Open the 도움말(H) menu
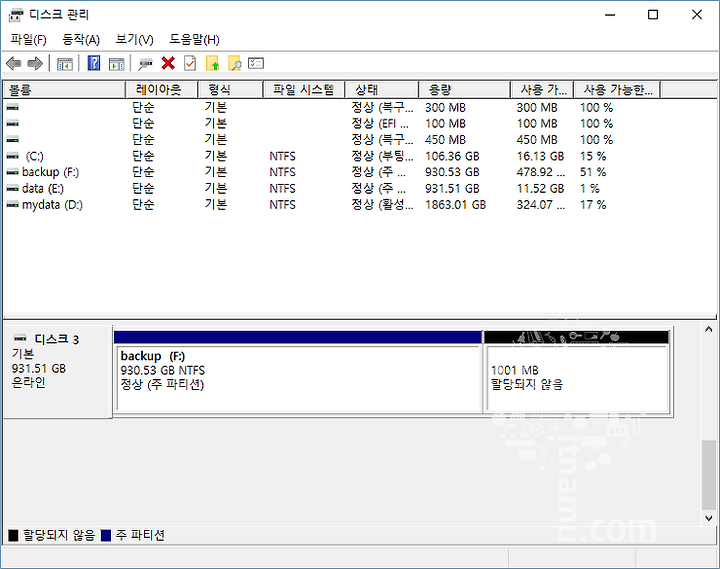Screen dimensions: 720x569 click(194, 39)
